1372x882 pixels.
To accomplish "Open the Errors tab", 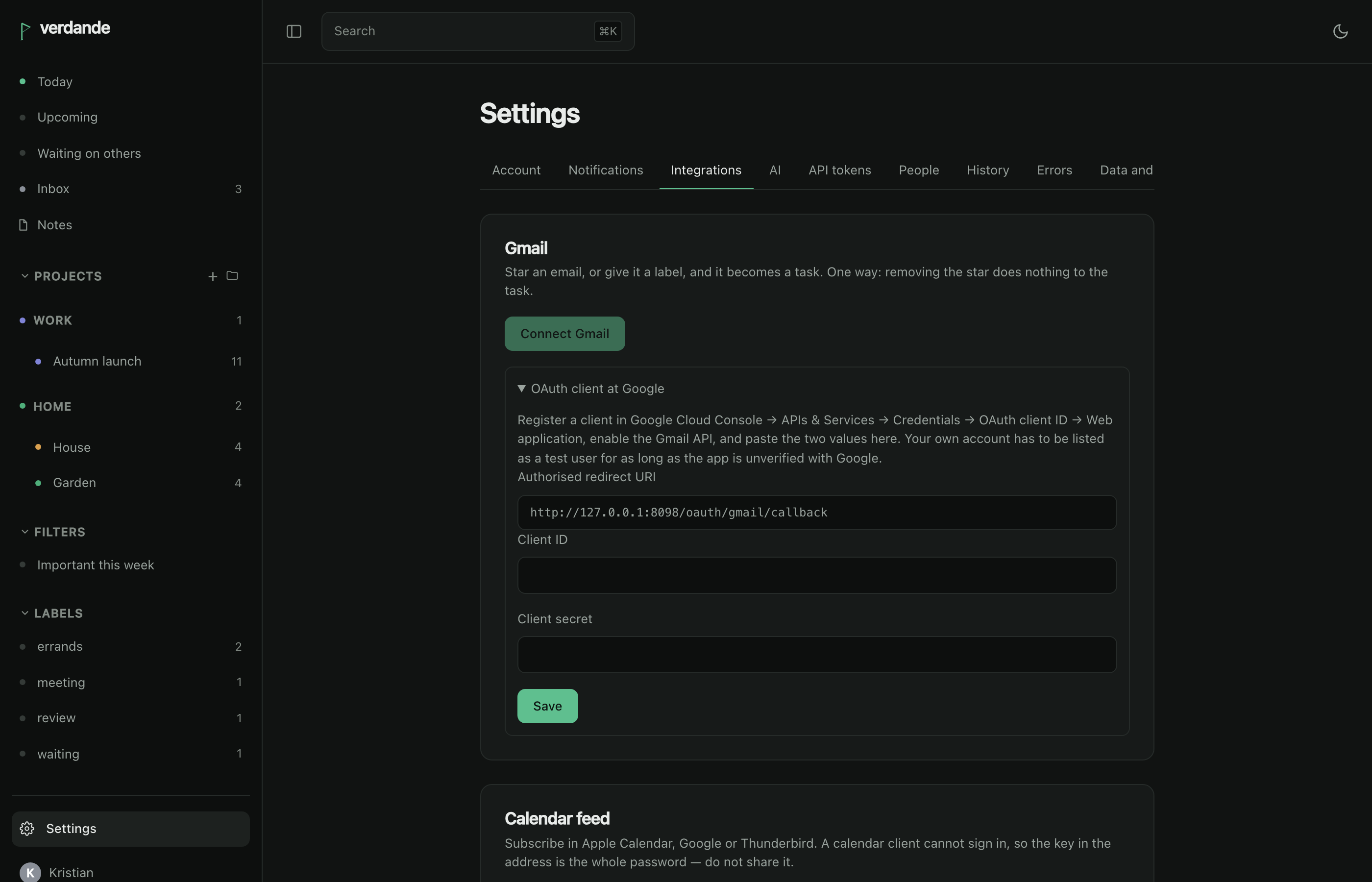I will (1054, 170).
